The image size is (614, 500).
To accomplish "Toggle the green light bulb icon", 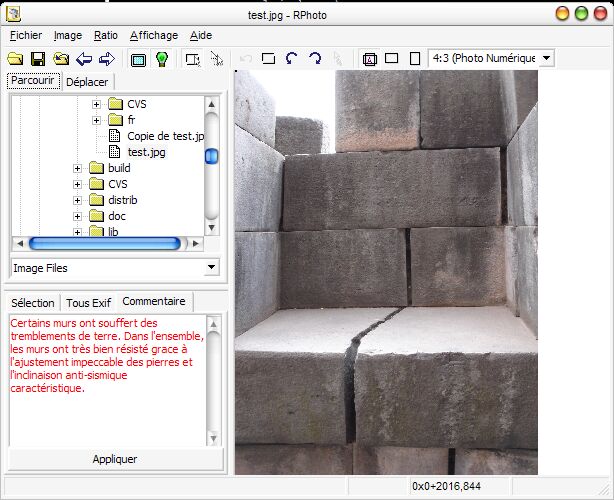I will click(162, 59).
